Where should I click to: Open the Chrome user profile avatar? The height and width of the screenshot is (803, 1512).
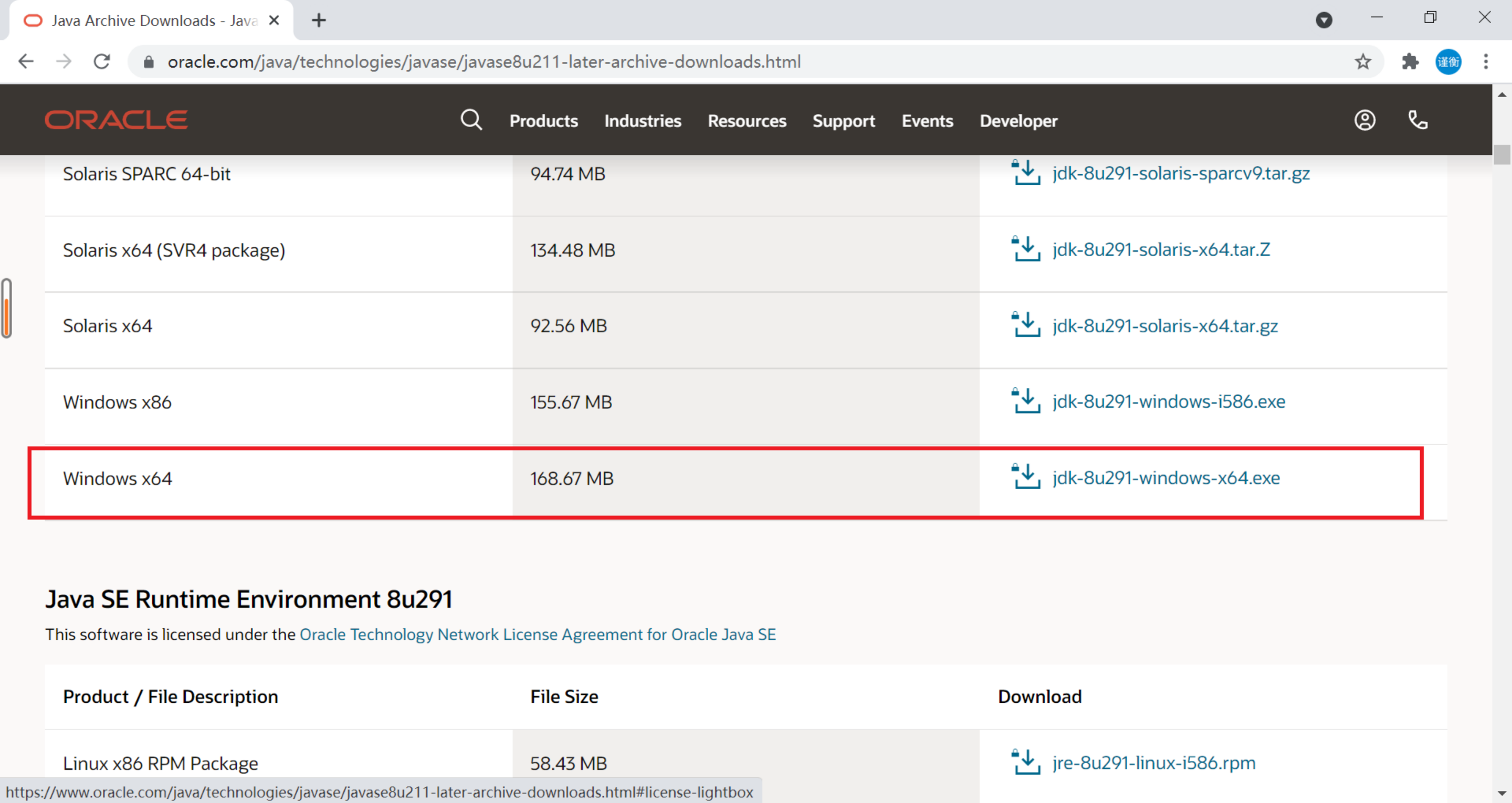[x=1448, y=61]
